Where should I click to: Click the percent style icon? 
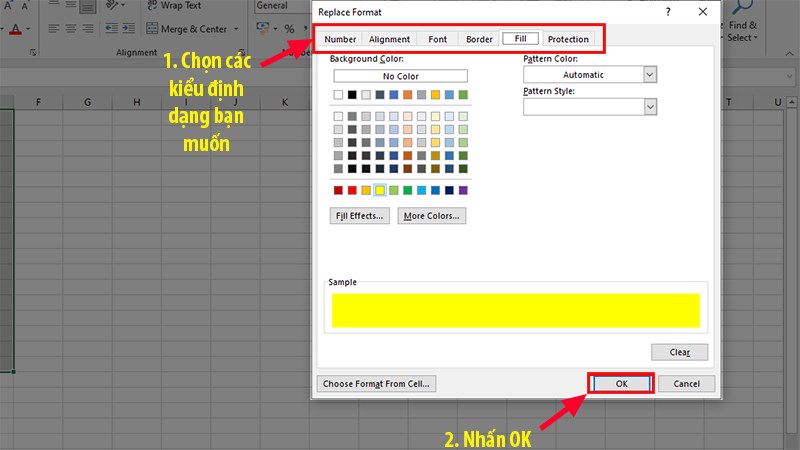click(289, 29)
